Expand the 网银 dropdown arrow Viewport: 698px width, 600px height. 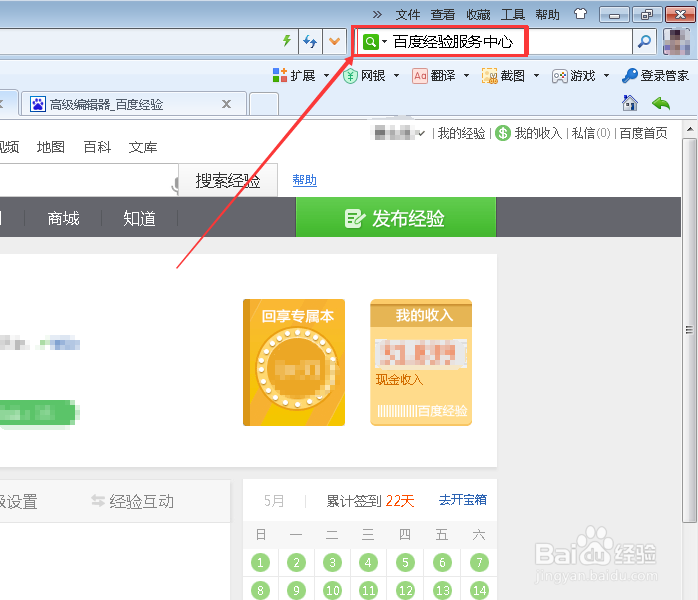(396, 75)
